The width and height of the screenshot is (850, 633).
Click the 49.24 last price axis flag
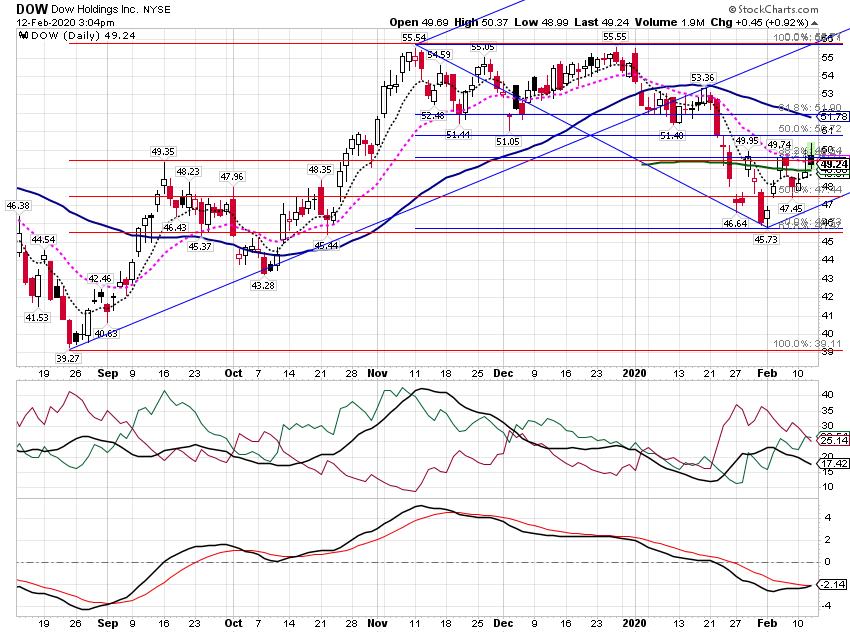(x=833, y=164)
